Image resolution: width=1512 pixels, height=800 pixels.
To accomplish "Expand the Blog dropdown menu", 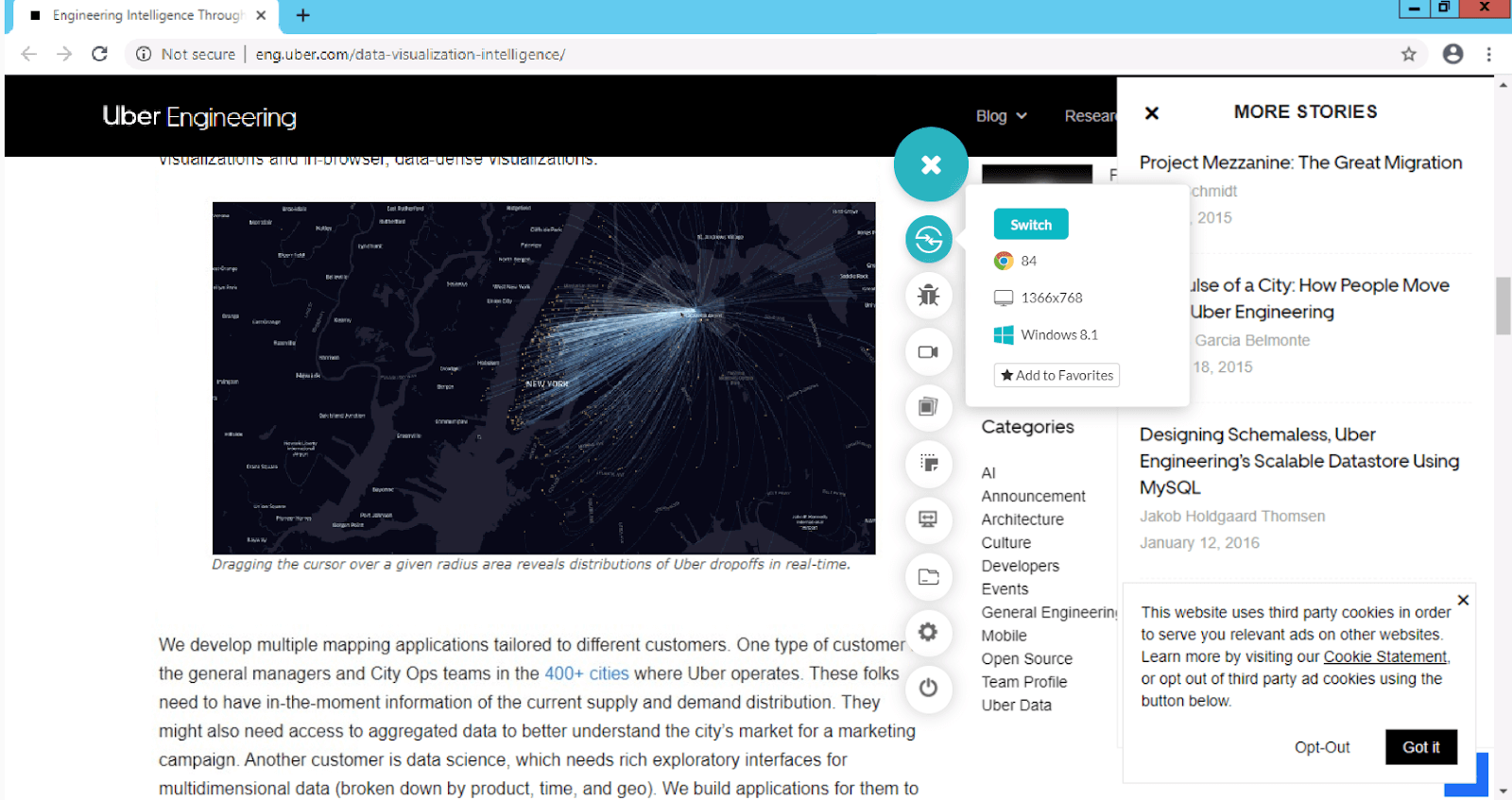I will coord(1001,115).
